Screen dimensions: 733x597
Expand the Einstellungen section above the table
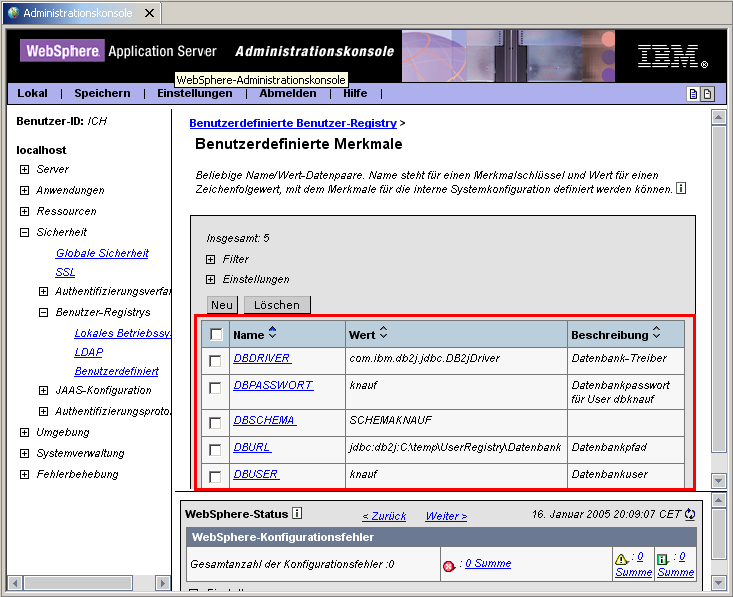pos(211,280)
